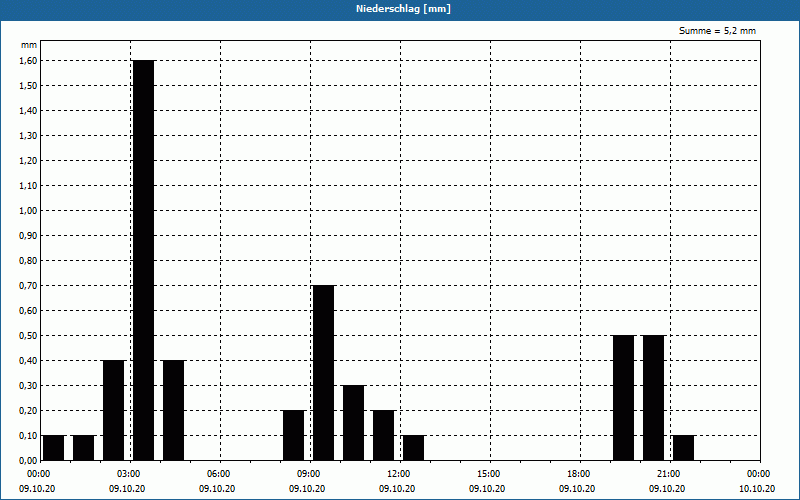Click the 0,00 y-axis label
The image size is (800, 500).
pos(28,461)
